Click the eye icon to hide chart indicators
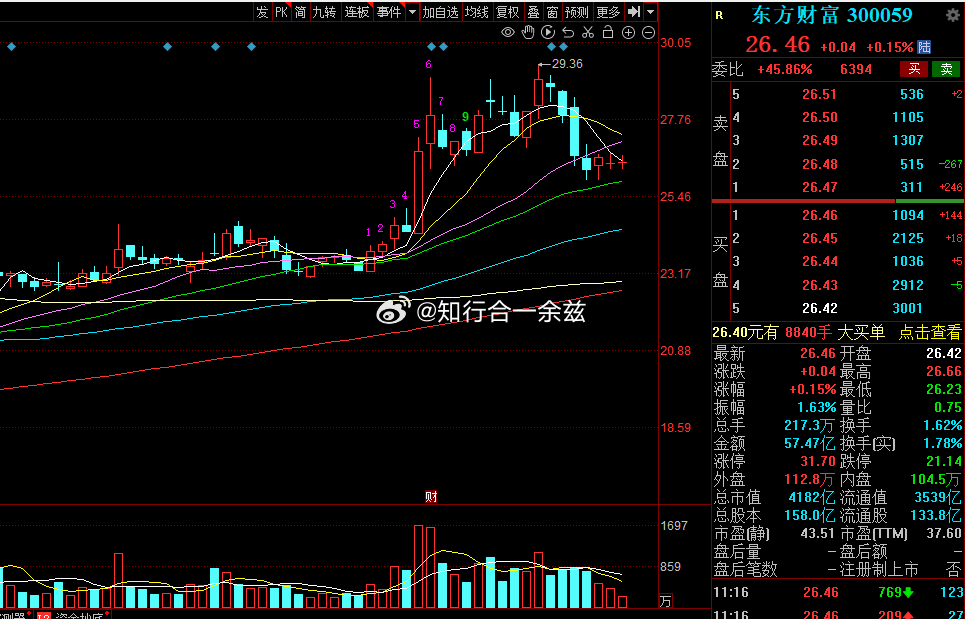Viewport: 965px width, 619px height. coord(508,32)
